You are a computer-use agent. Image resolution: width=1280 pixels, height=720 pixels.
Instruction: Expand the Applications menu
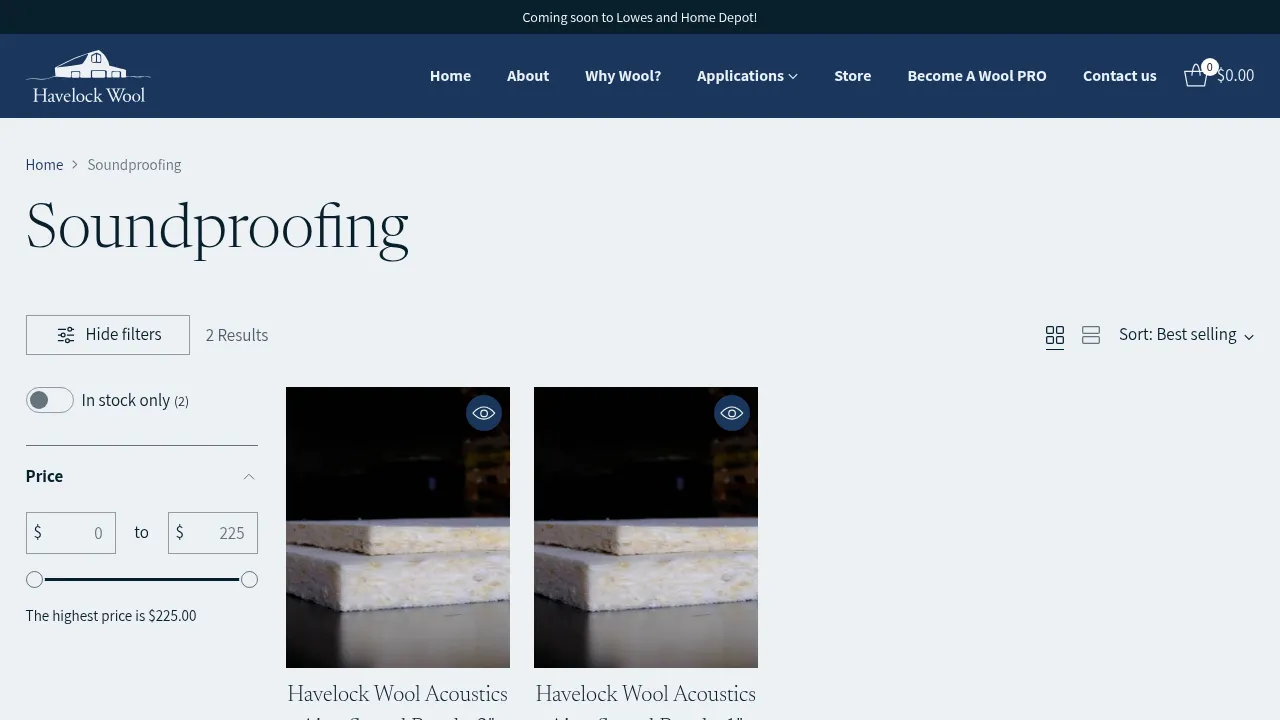click(x=747, y=76)
